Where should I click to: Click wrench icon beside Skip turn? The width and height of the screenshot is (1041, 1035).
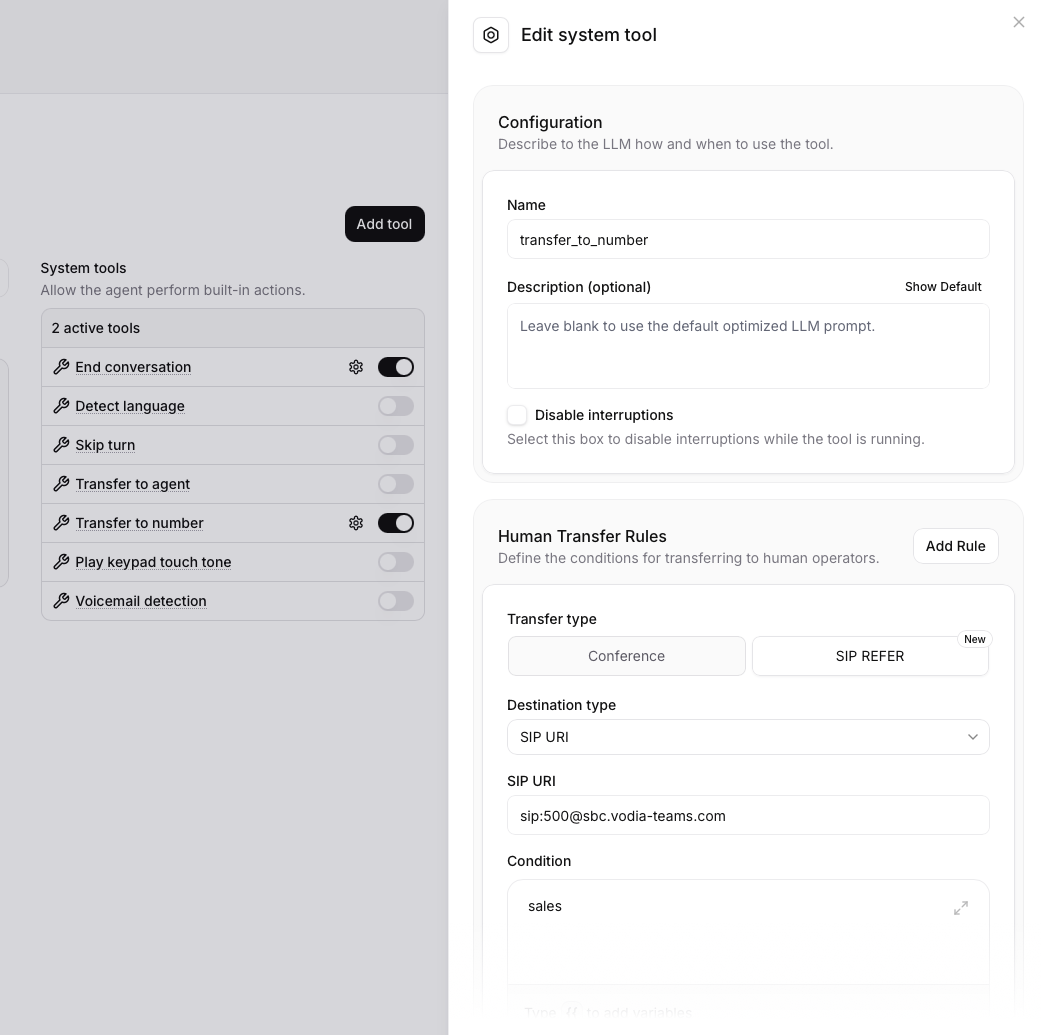coord(61,445)
